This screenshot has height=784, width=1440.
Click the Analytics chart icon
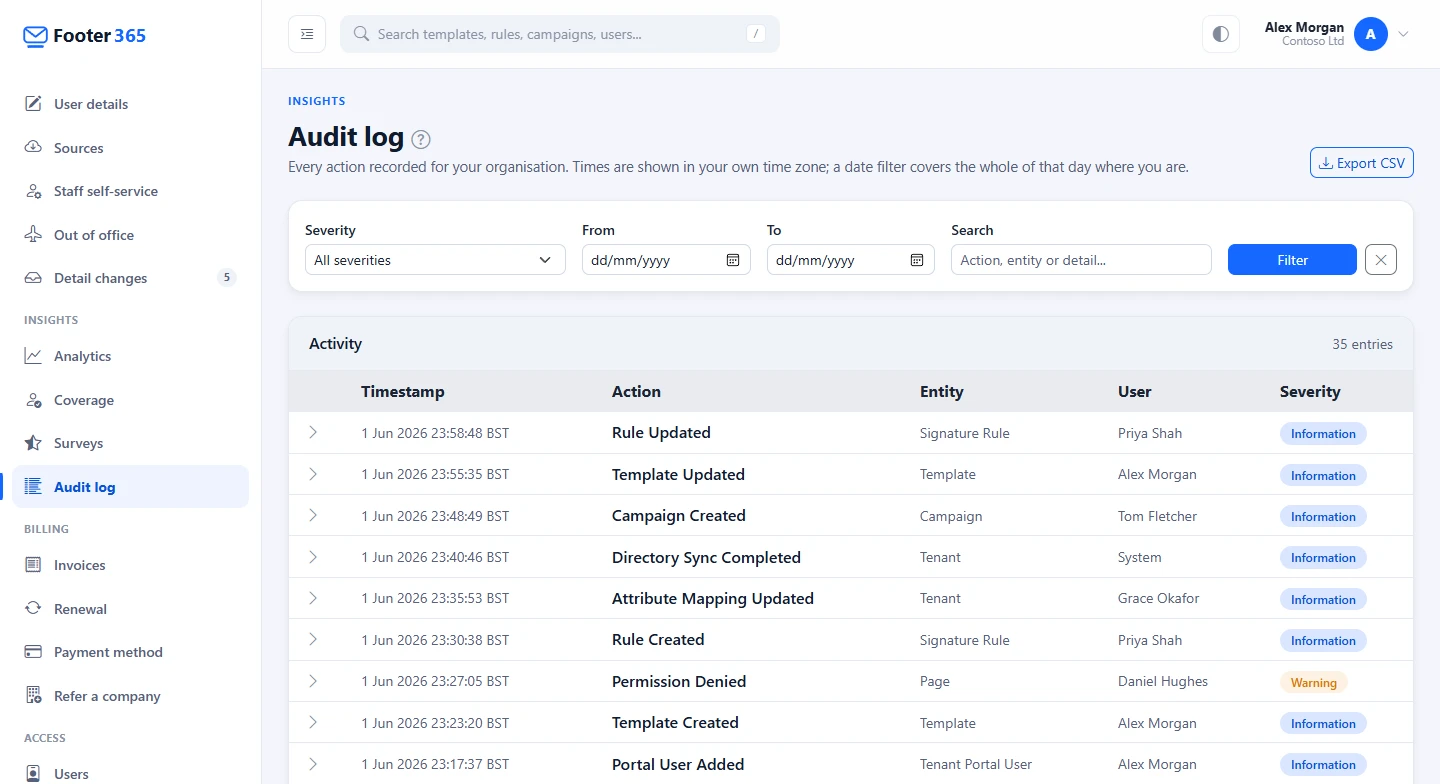coord(33,356)
